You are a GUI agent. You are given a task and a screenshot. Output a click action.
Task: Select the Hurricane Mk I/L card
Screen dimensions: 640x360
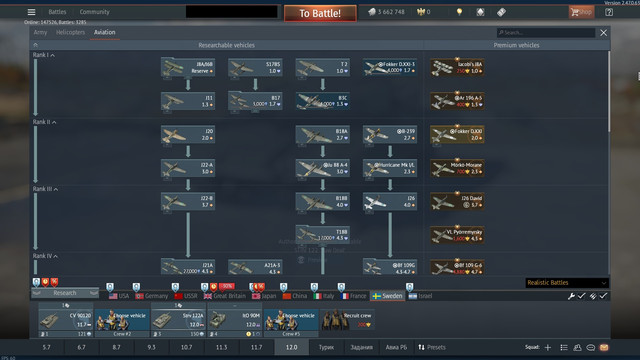(x=390, y=168)
